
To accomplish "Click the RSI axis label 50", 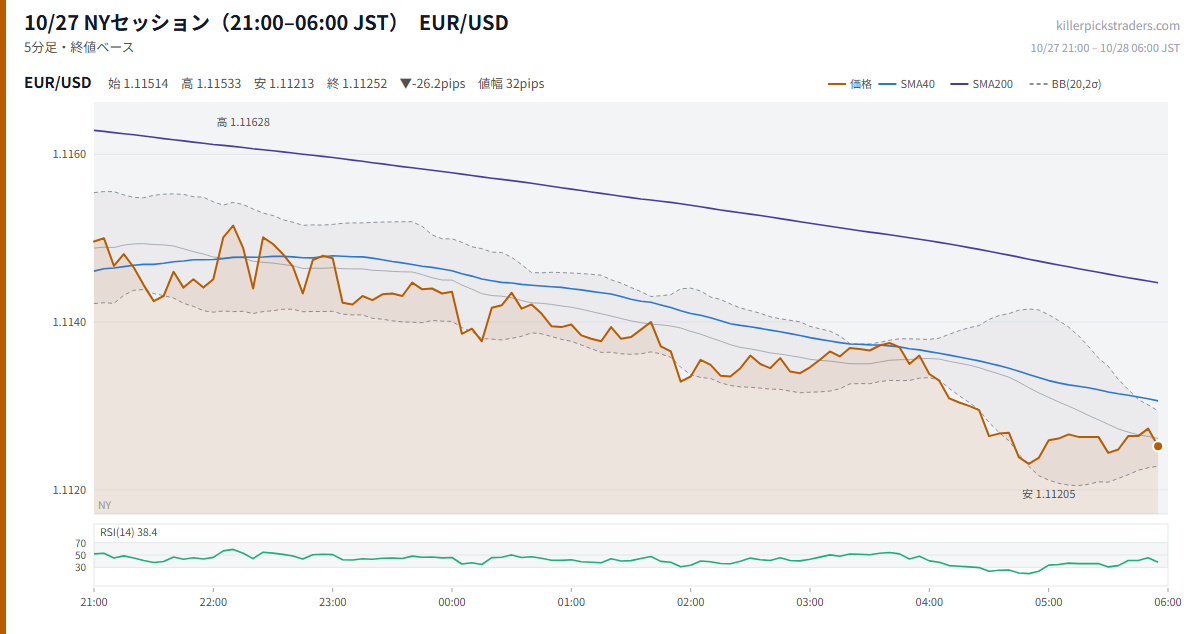I will click(x=81, y=555).
